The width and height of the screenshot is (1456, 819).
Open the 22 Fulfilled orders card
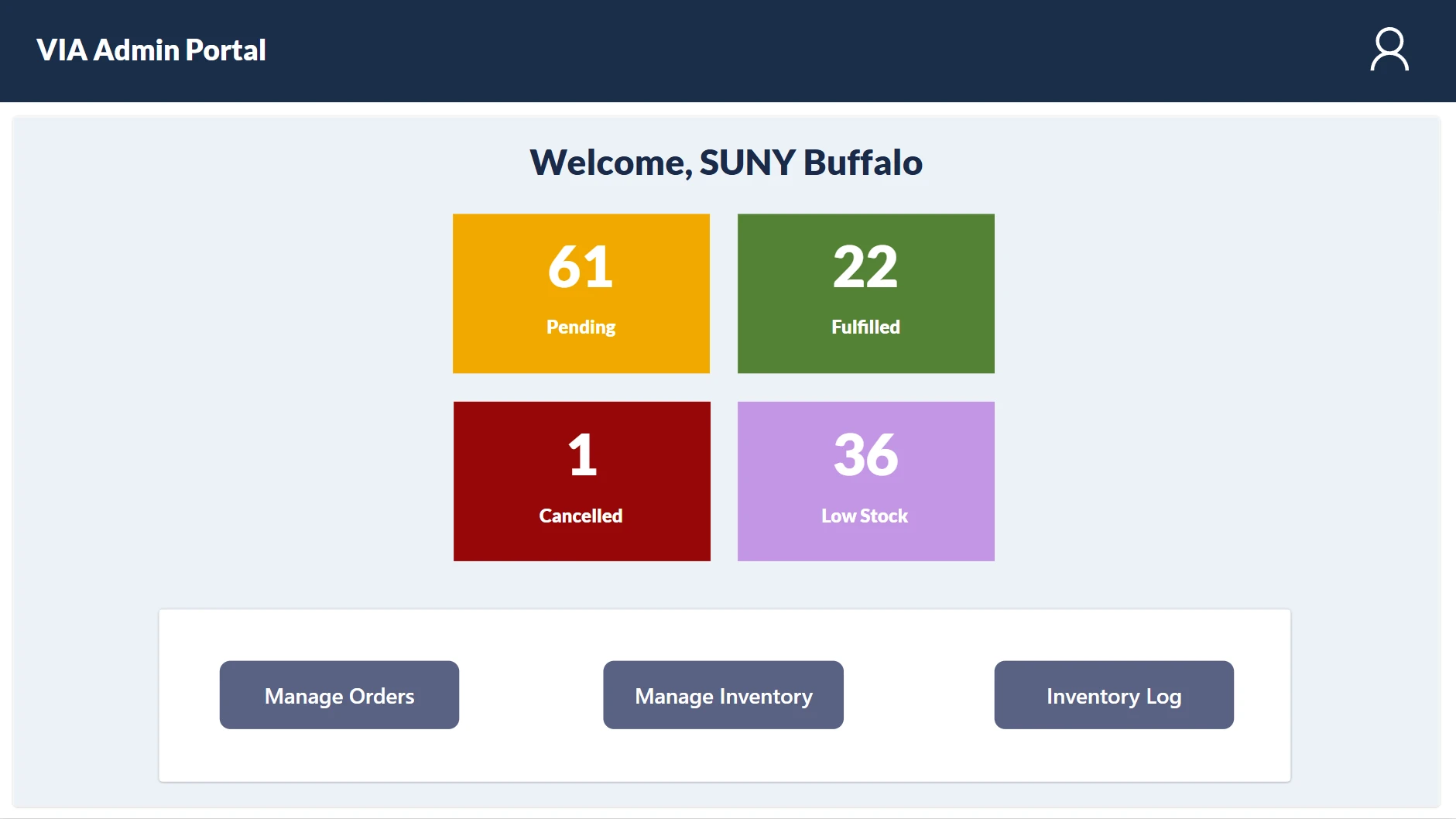[866, 293]
